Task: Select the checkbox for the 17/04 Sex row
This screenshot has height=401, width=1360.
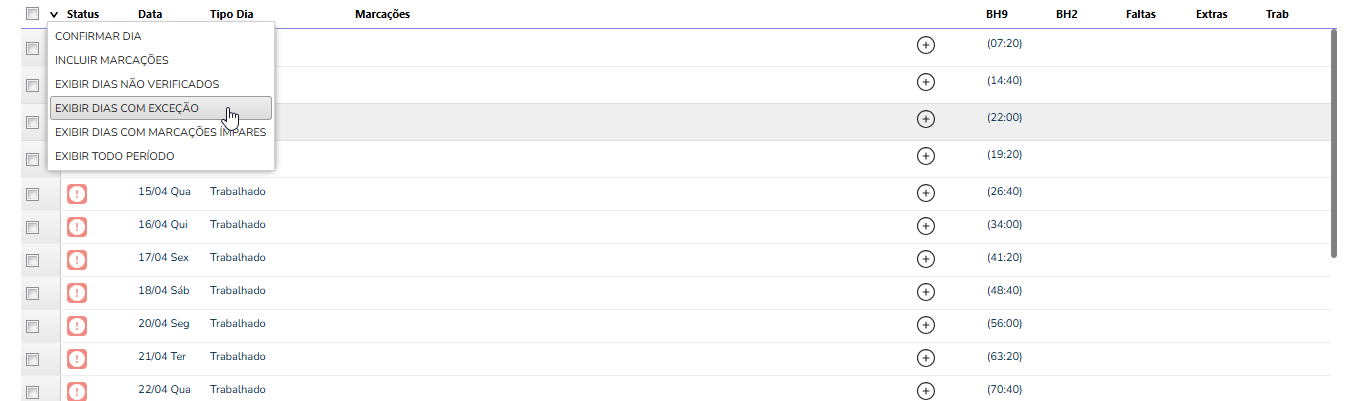Action: click(x=32, y=260)
